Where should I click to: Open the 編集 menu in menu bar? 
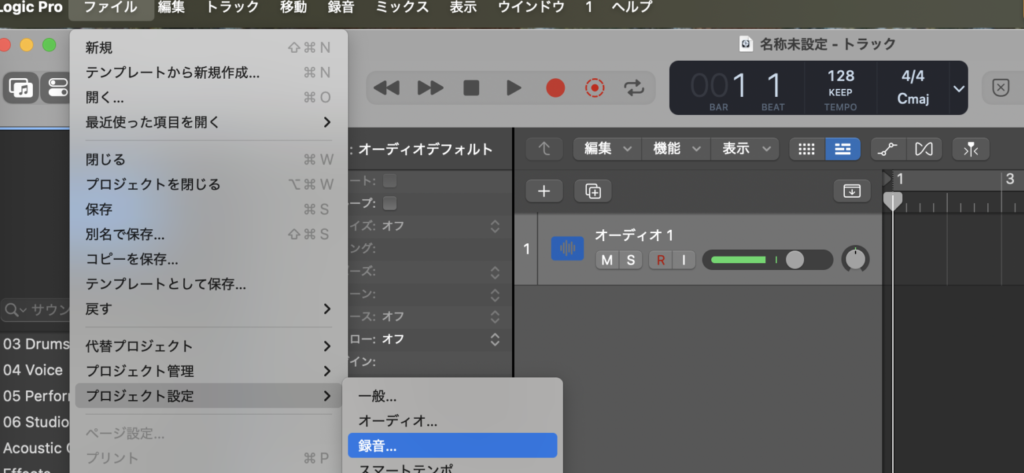[171, 8]
